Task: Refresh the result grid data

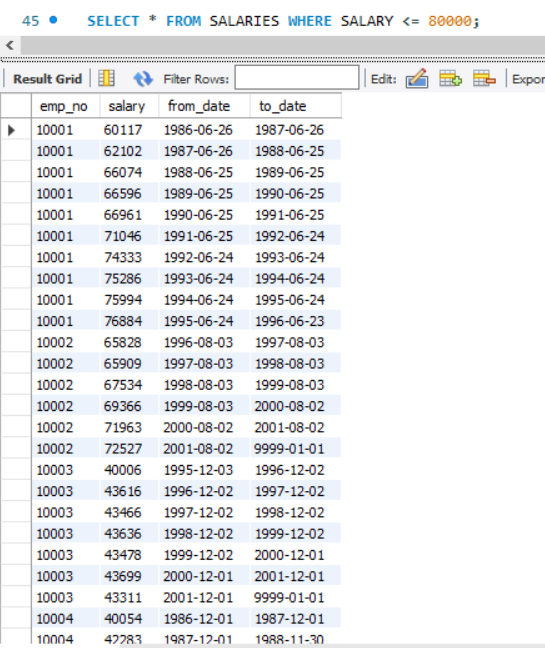Action: coord(143,79)
